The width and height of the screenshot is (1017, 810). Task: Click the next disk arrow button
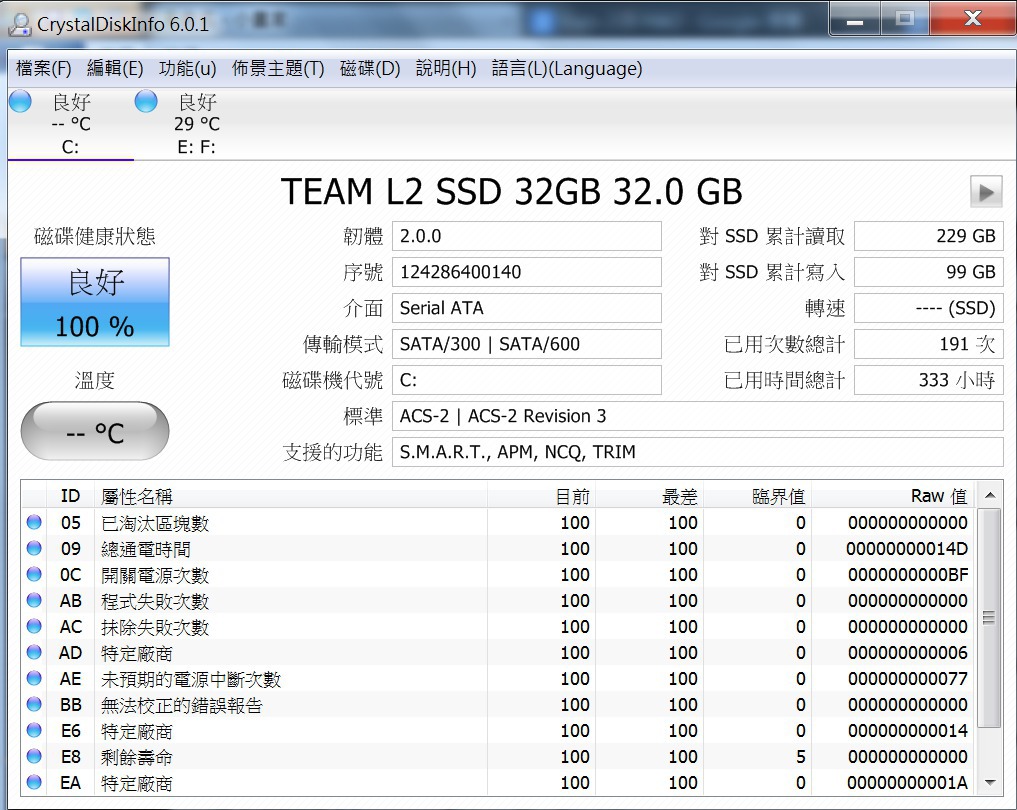tap(986, 192)
